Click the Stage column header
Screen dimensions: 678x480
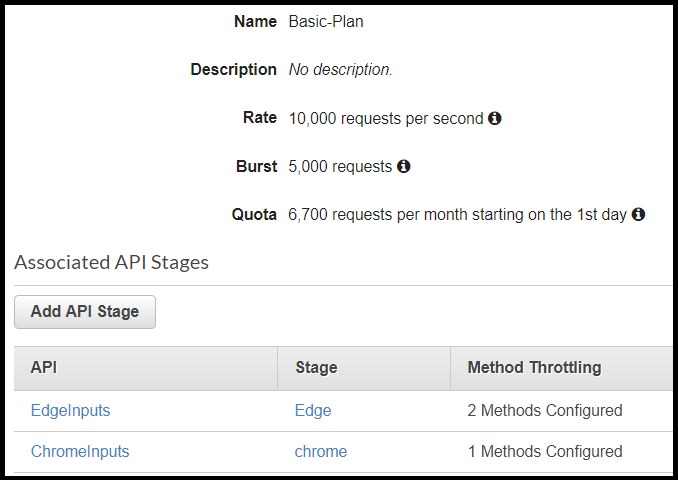[x=316, y=367]
